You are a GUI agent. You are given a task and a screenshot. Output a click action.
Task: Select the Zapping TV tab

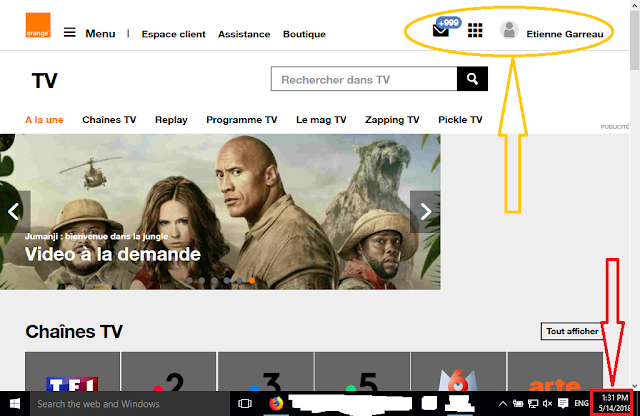click(392, 120)
